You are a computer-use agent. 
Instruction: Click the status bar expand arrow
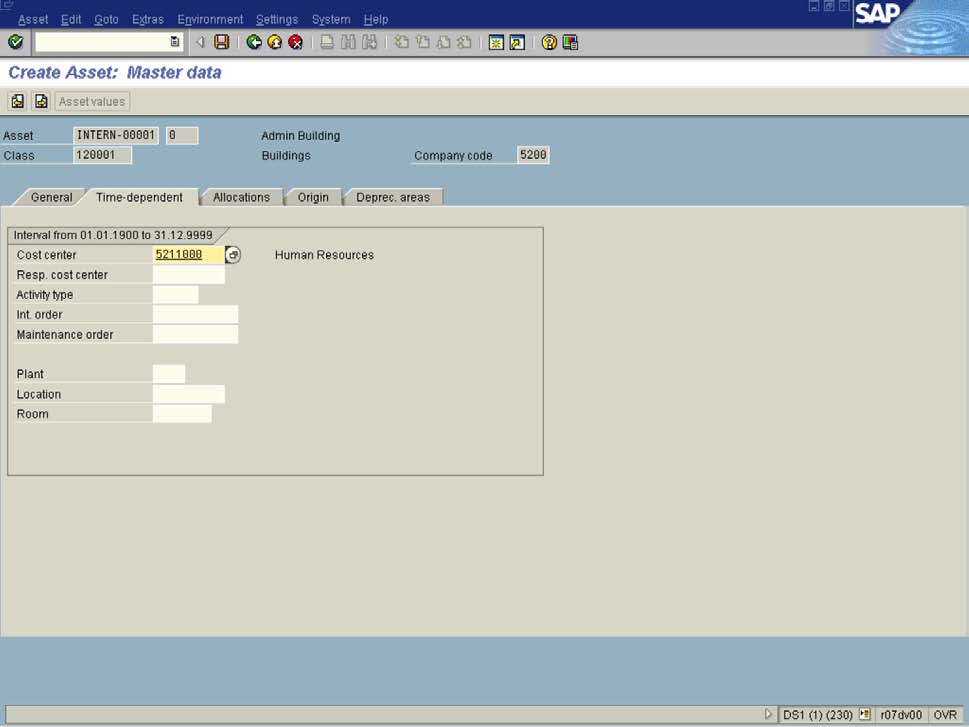pyautogui.click(x=768, y=715)
